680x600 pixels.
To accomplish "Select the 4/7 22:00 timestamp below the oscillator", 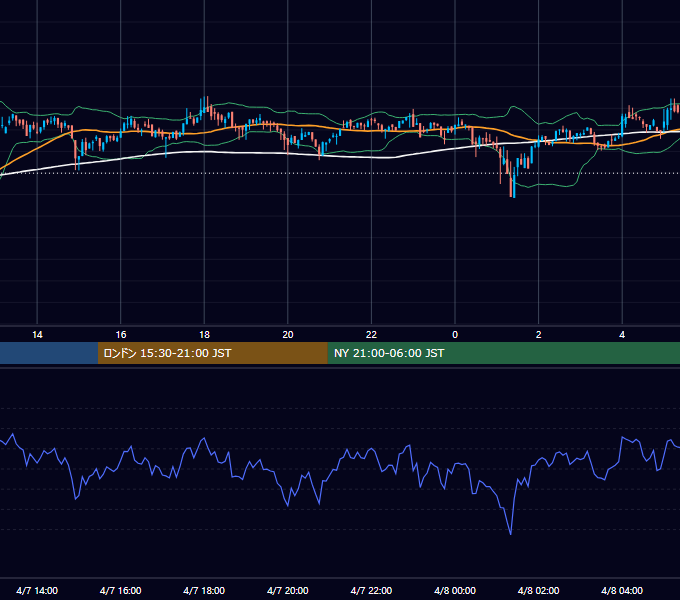I will [x=371, y=590].
